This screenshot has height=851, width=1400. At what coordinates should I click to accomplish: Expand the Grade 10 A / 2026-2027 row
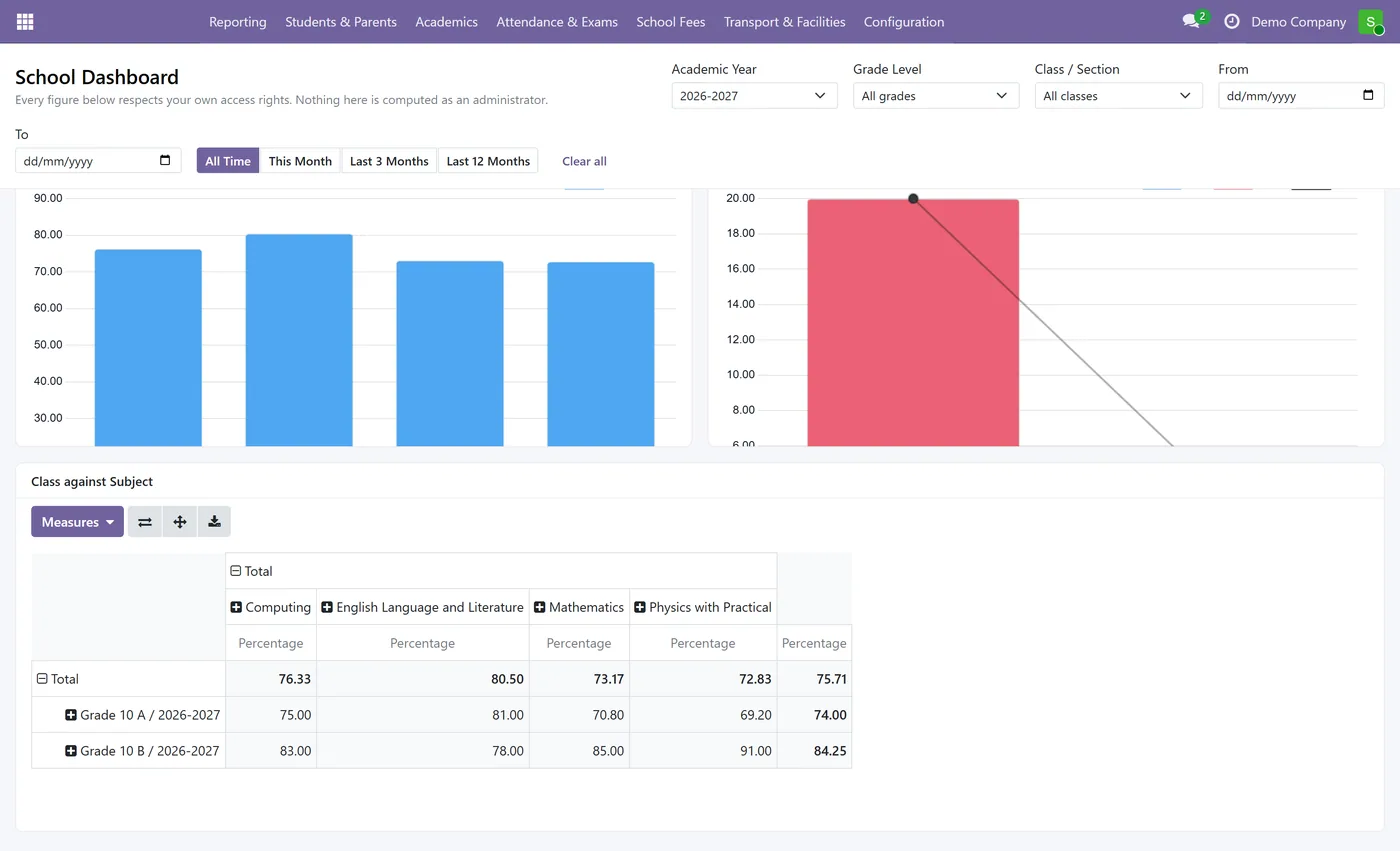[129, 715]
